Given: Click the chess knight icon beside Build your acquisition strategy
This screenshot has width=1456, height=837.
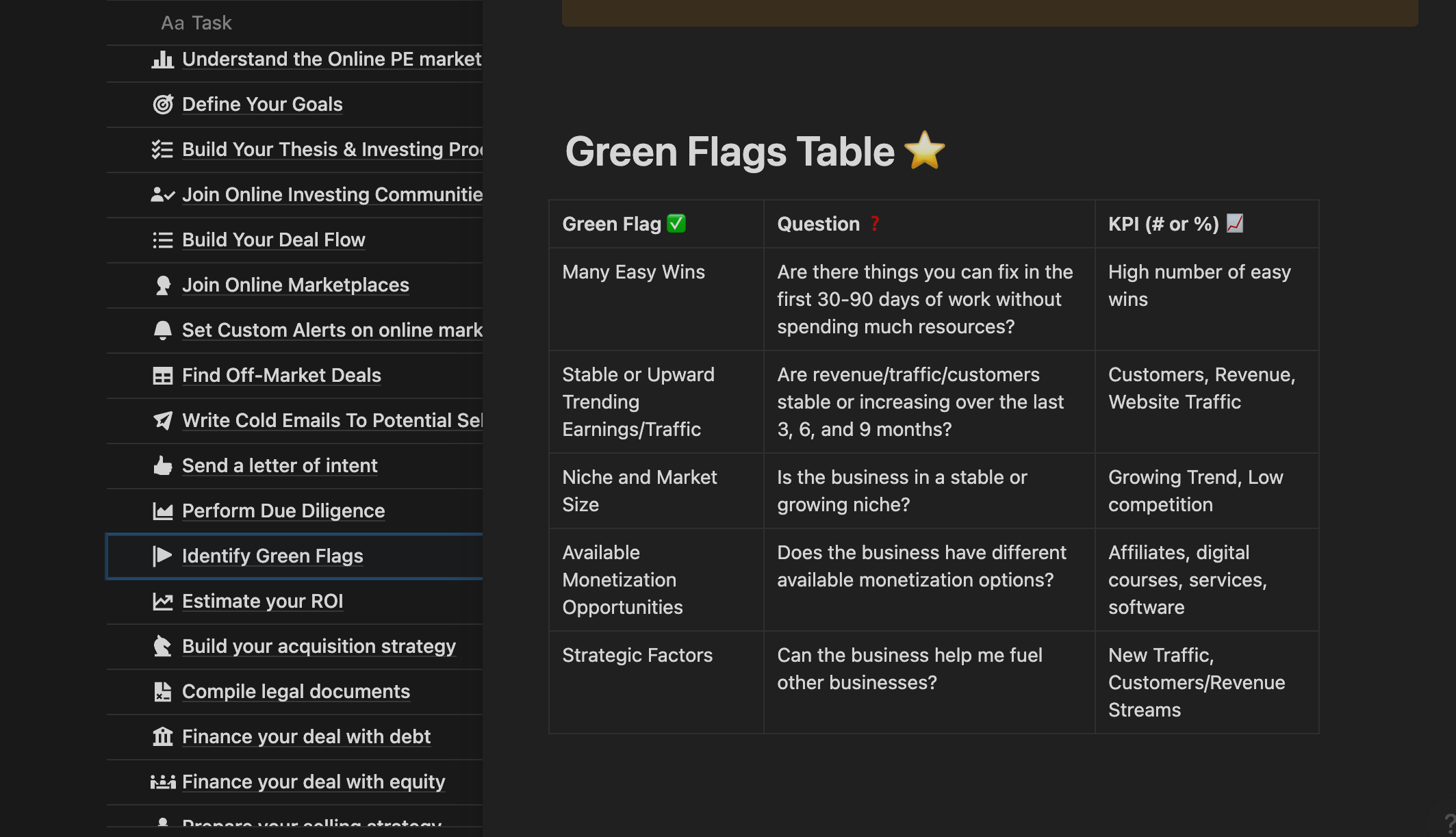Looking at the screenshot, I should click(x=162, y=646).
